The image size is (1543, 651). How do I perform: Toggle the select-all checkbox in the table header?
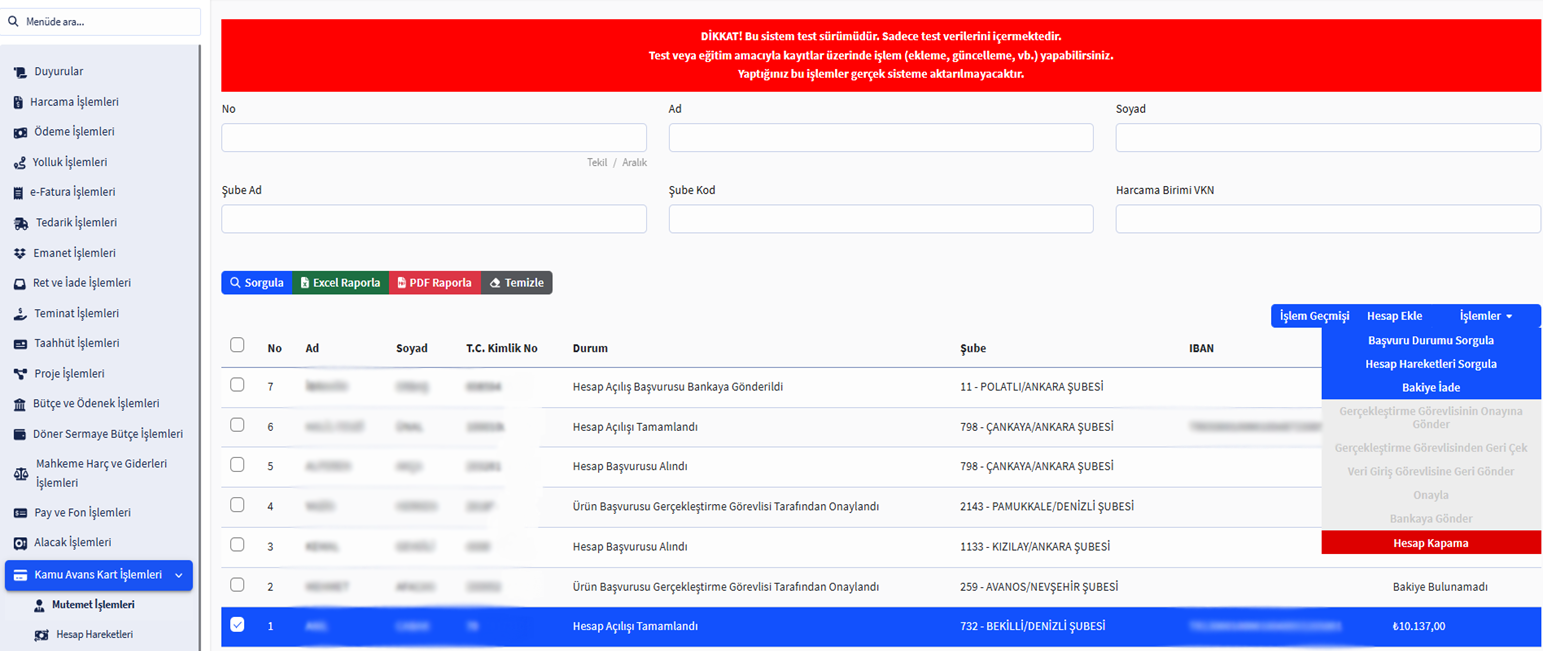coord(237,345)
